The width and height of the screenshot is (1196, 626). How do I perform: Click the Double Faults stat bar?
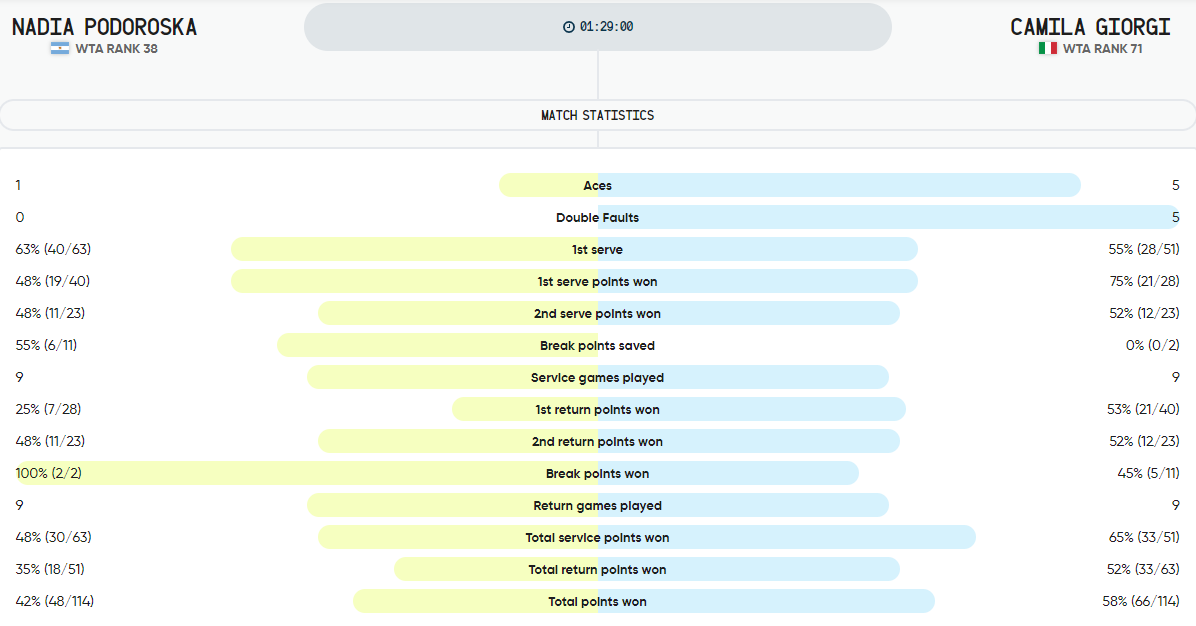(x=889, y=217)
